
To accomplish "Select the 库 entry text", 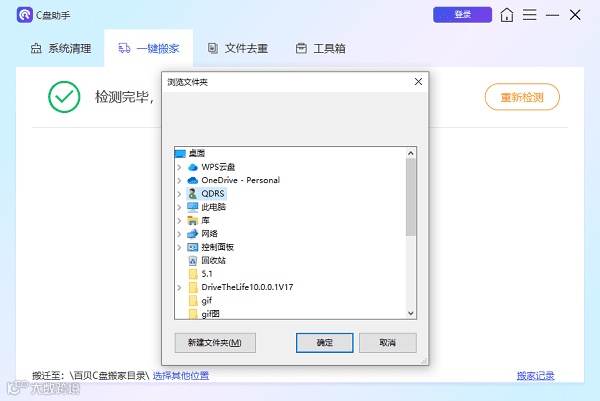I will [205, 220].
